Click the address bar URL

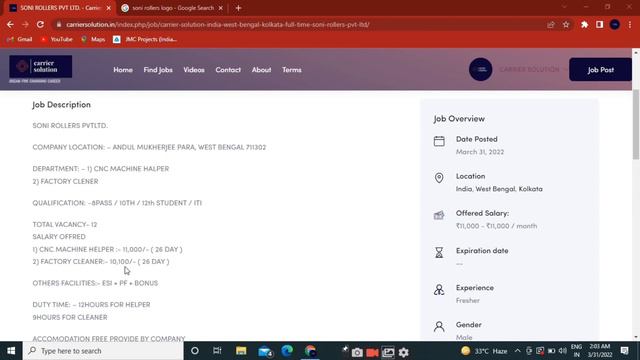(x=218, y=24)
